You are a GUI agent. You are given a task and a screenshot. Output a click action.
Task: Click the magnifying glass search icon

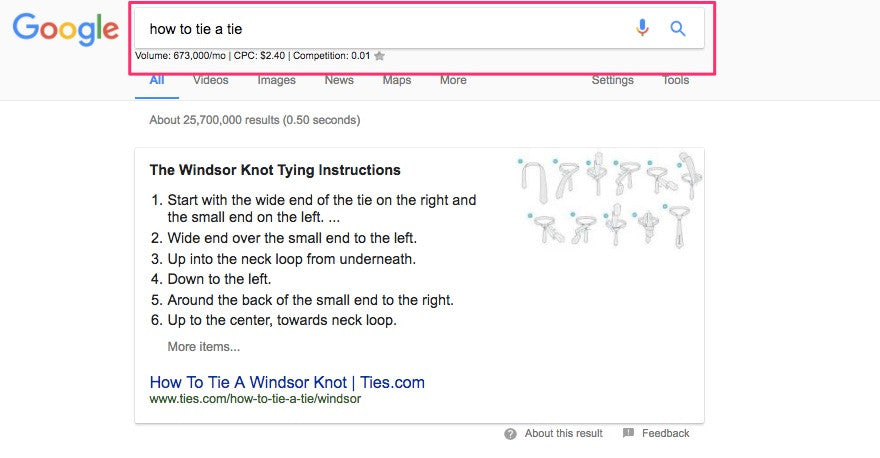click(x=678, y=29)
